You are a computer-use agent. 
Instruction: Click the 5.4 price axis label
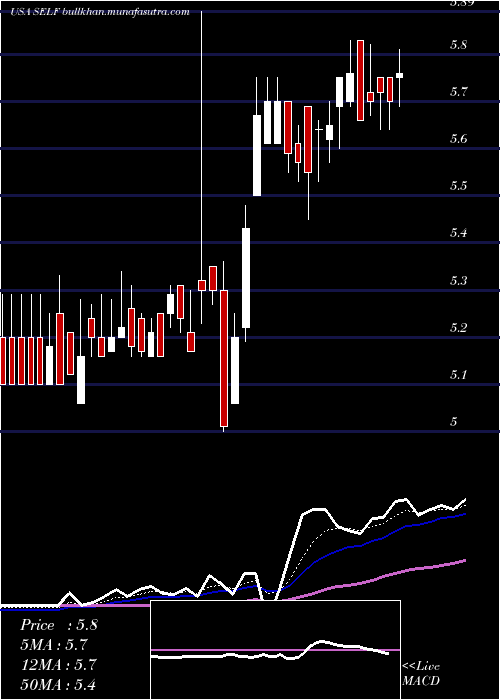[x=458, y=233]
